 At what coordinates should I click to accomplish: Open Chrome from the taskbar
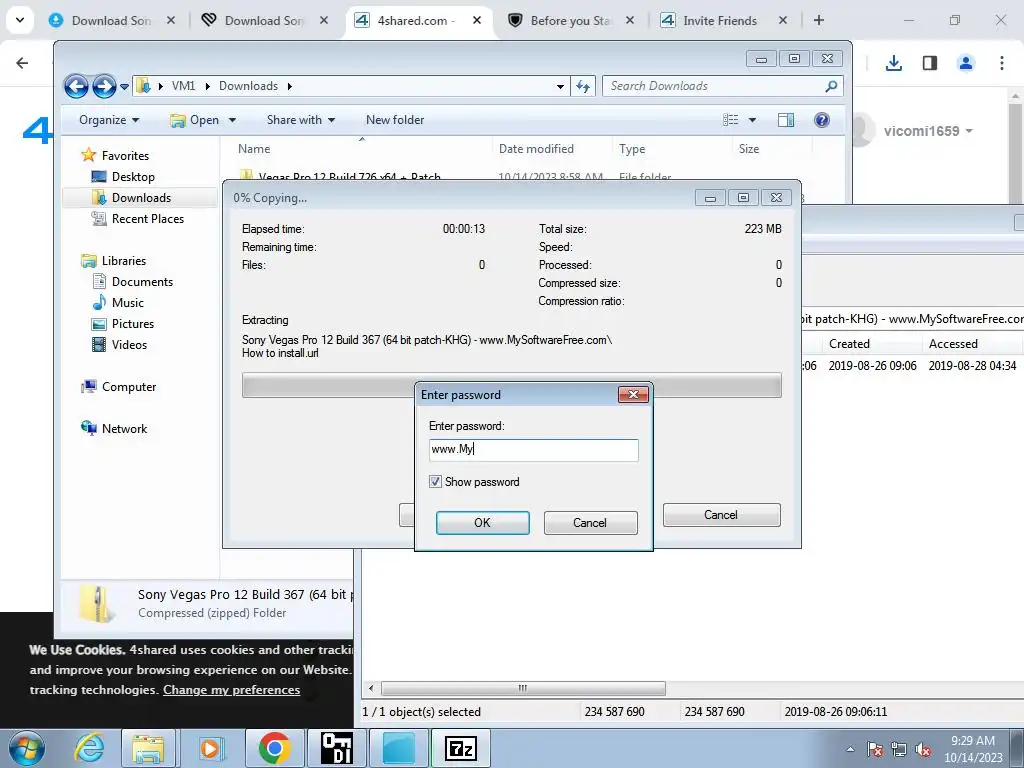point(274,748)
